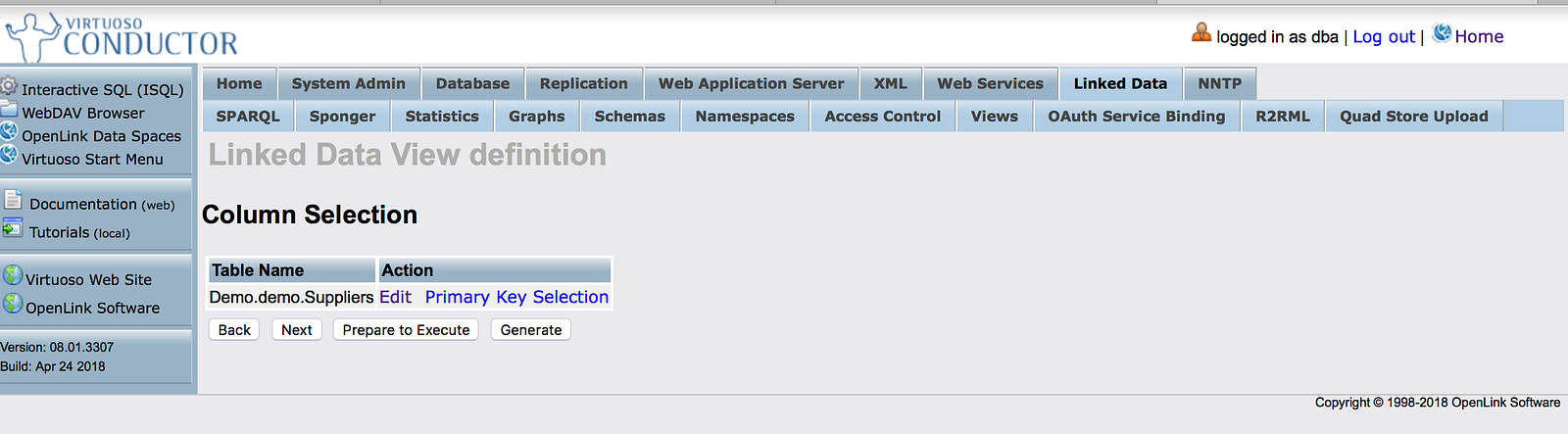Viewport: 1568px width, 434px height.
Task: Click the Tutorials icon in sidebar
Action: [x=13, y=229]
